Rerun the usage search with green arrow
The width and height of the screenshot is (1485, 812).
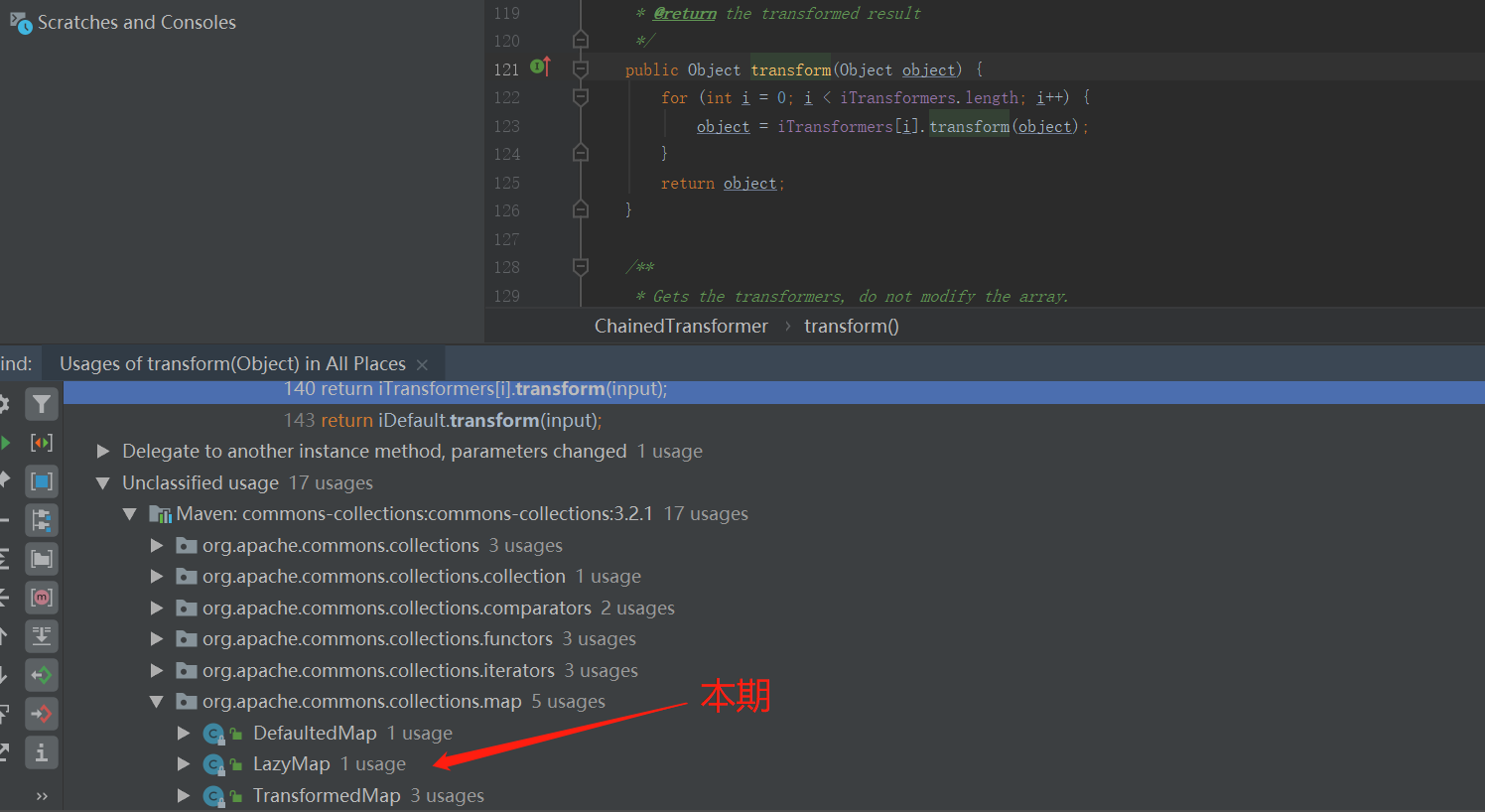(x=5, y=443)
